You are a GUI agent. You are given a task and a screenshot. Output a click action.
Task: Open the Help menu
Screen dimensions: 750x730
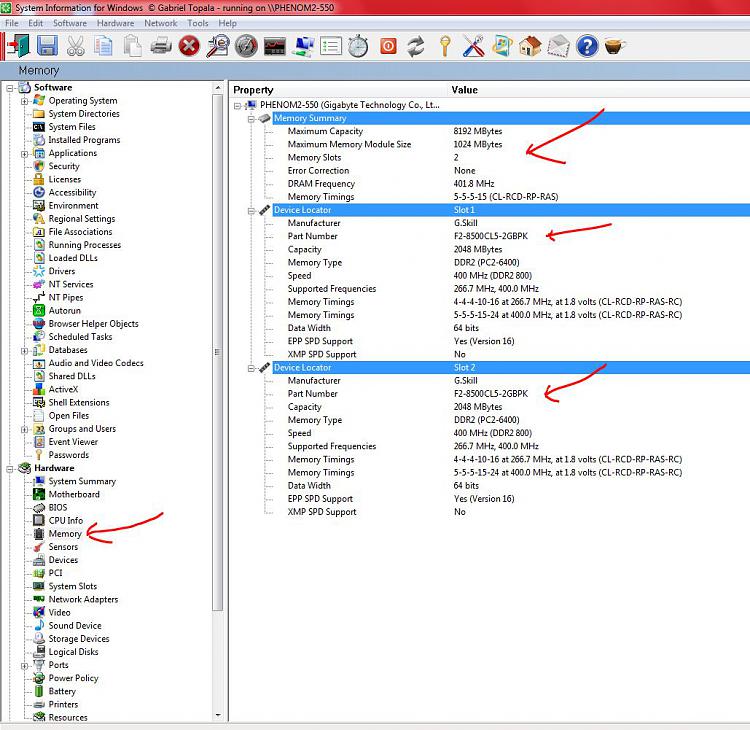point(227,23)
